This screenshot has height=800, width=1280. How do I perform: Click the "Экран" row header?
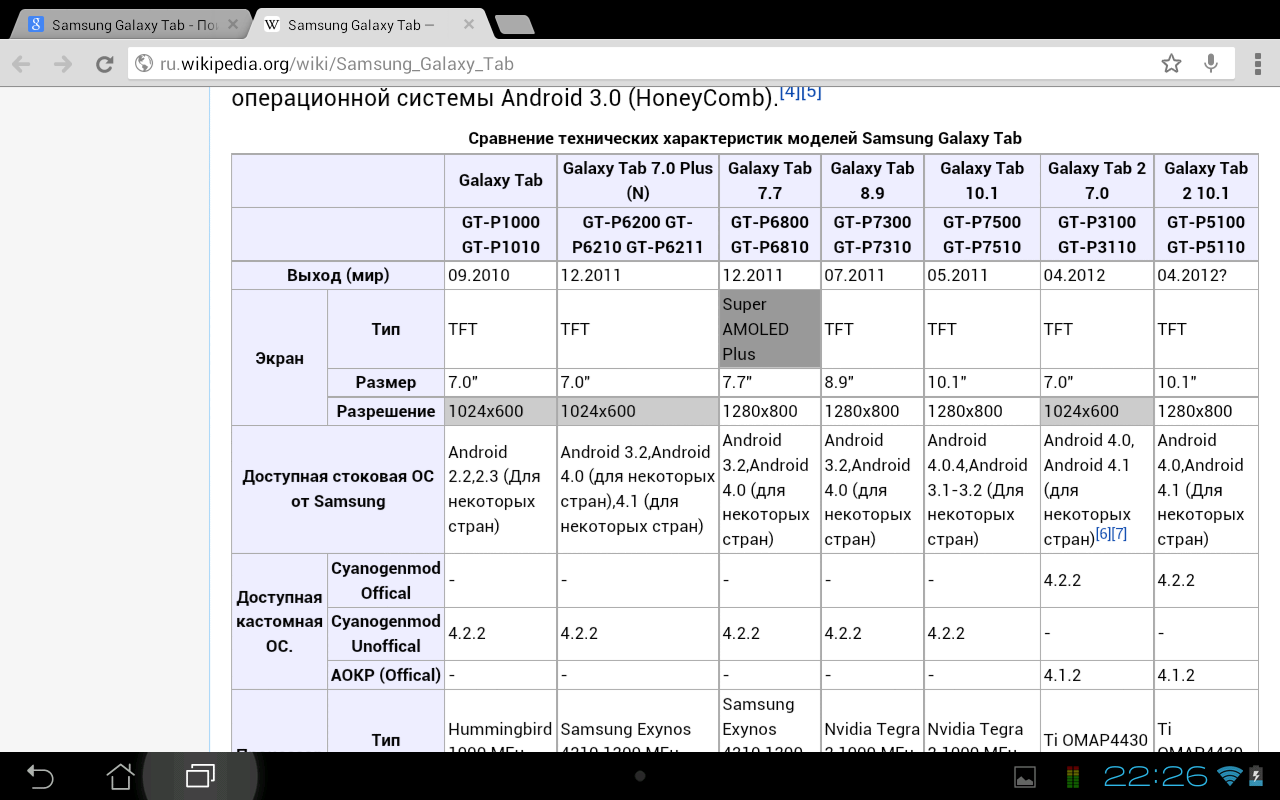pos(279,358)
